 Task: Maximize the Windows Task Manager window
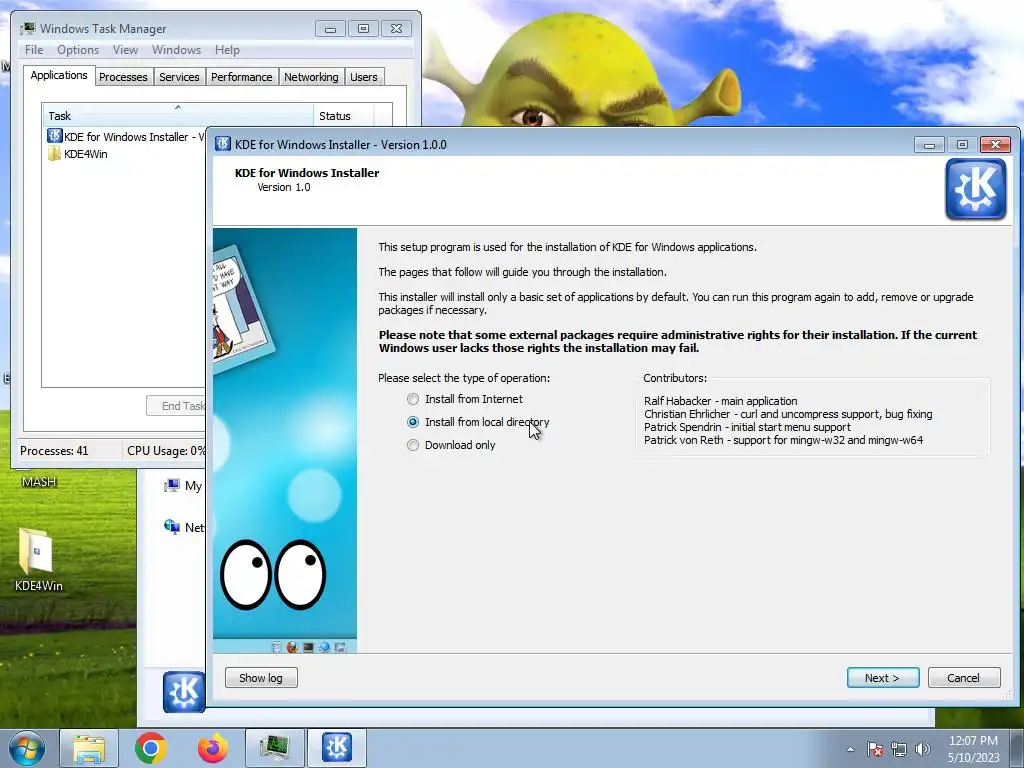[363, 29]
